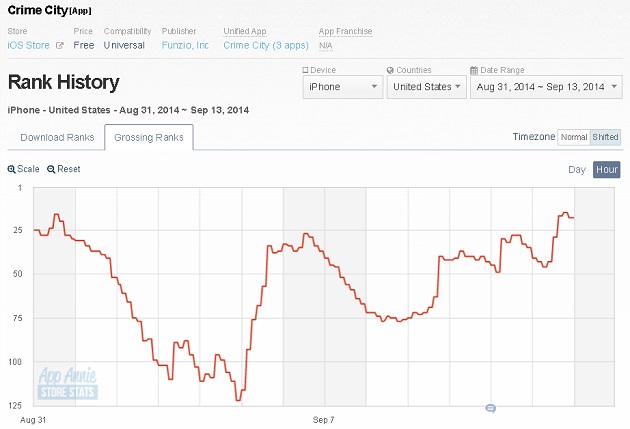The width and height of the screenshot is (630, 429).
Task: Switch chart granularity to Day
Action: pos(577,170)
